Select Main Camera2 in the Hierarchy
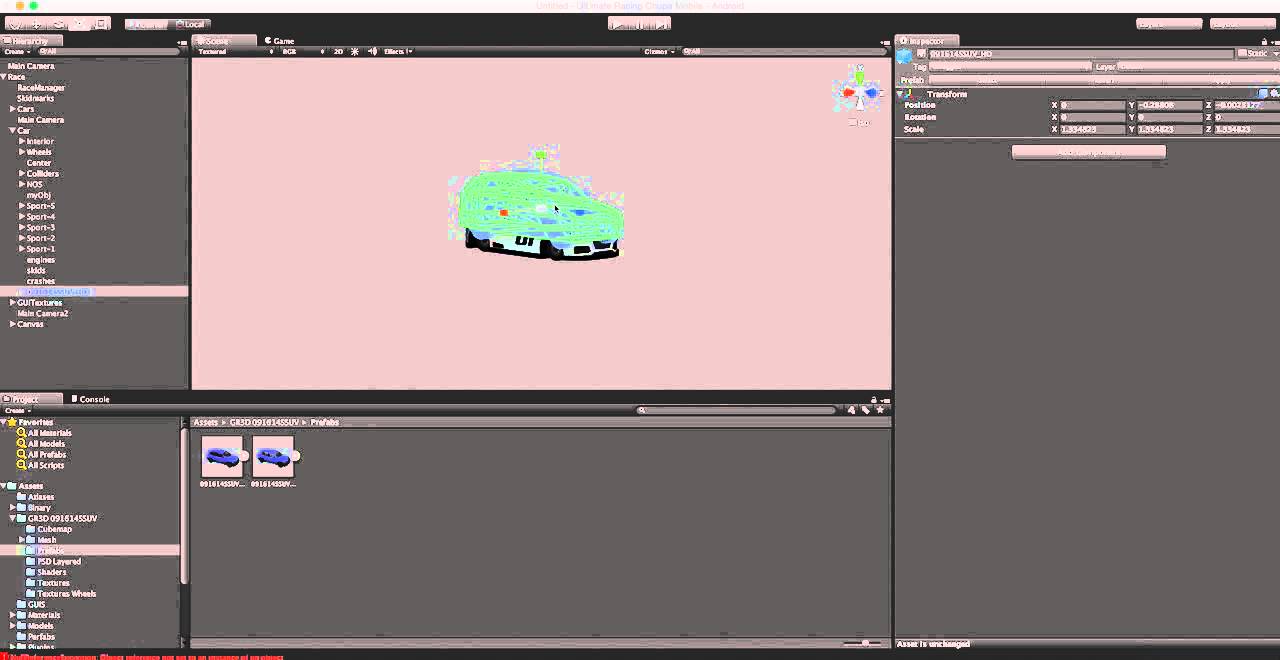 43,314
